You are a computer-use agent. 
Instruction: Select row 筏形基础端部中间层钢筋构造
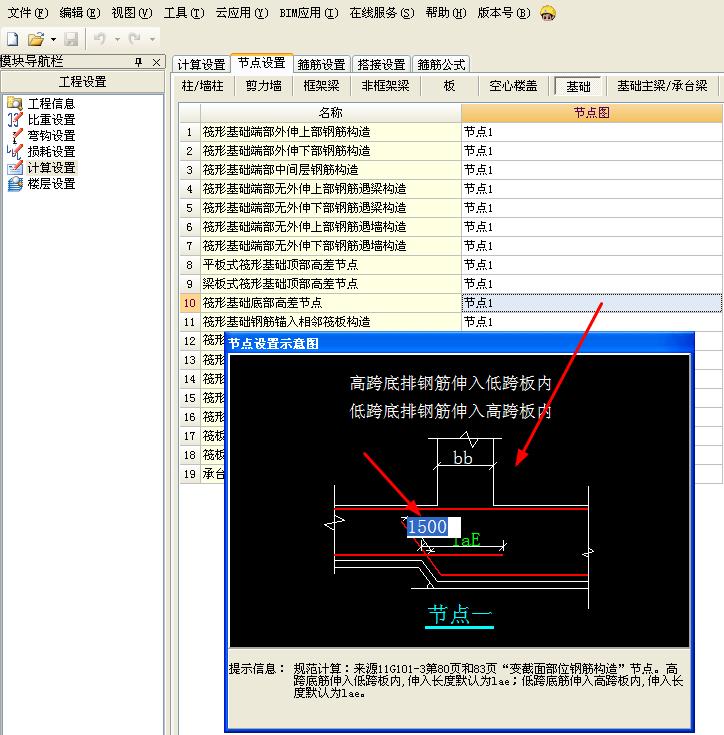331,170
